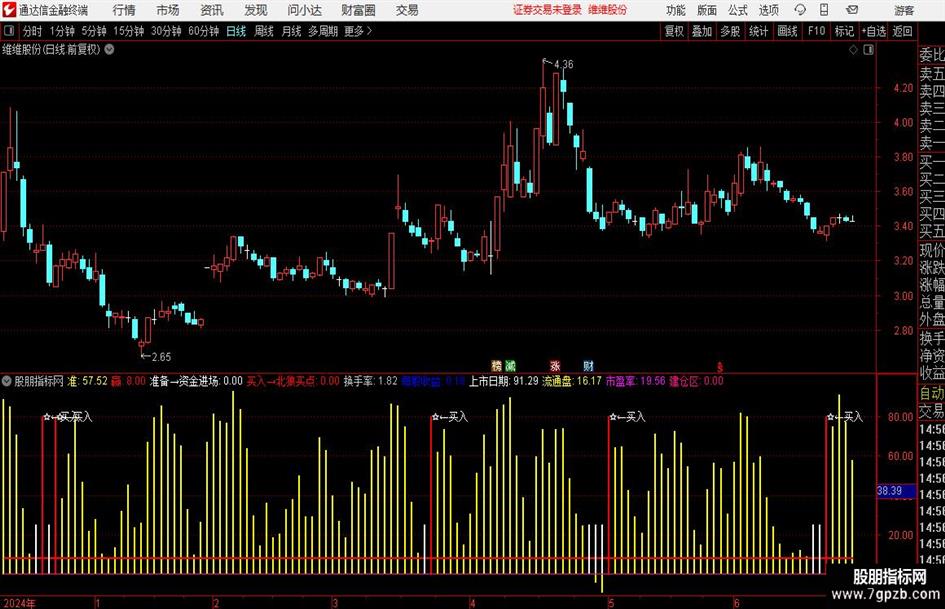Open the 版面 menu
The width and height of the screenshot is (945, 609).
(707, 10)
